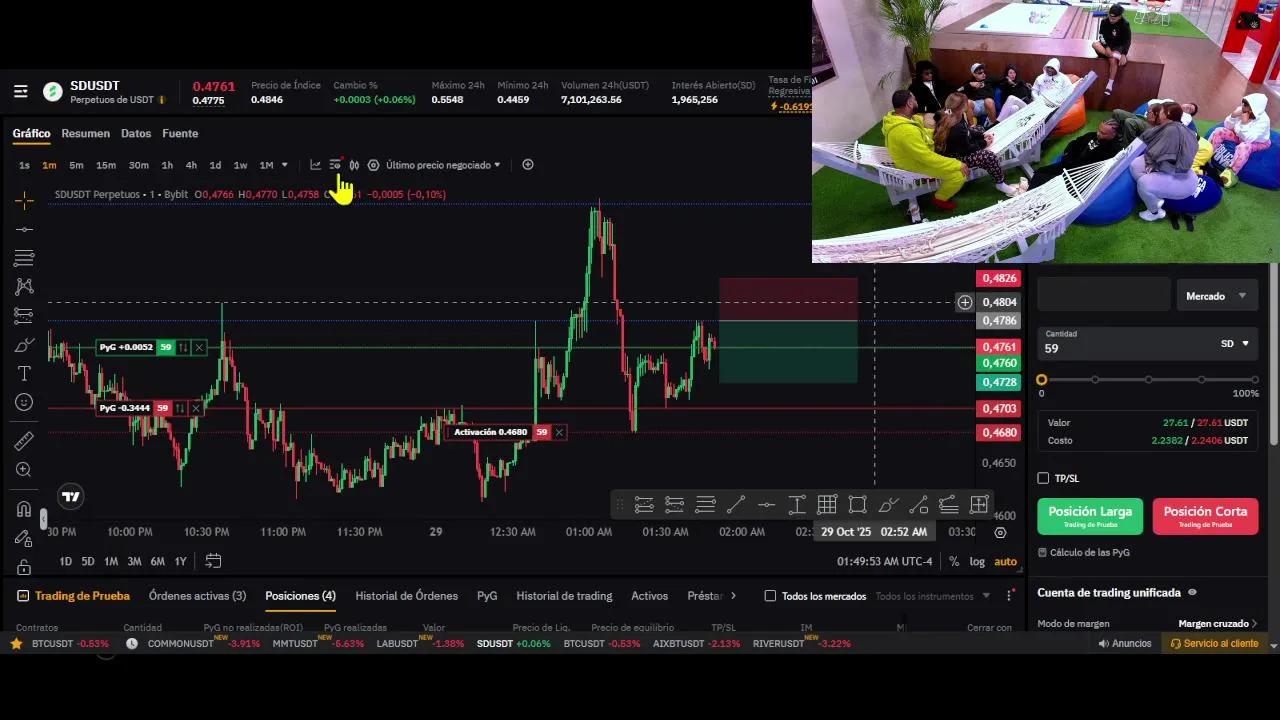Select the ruler measure tool

(x=25, y=441)
